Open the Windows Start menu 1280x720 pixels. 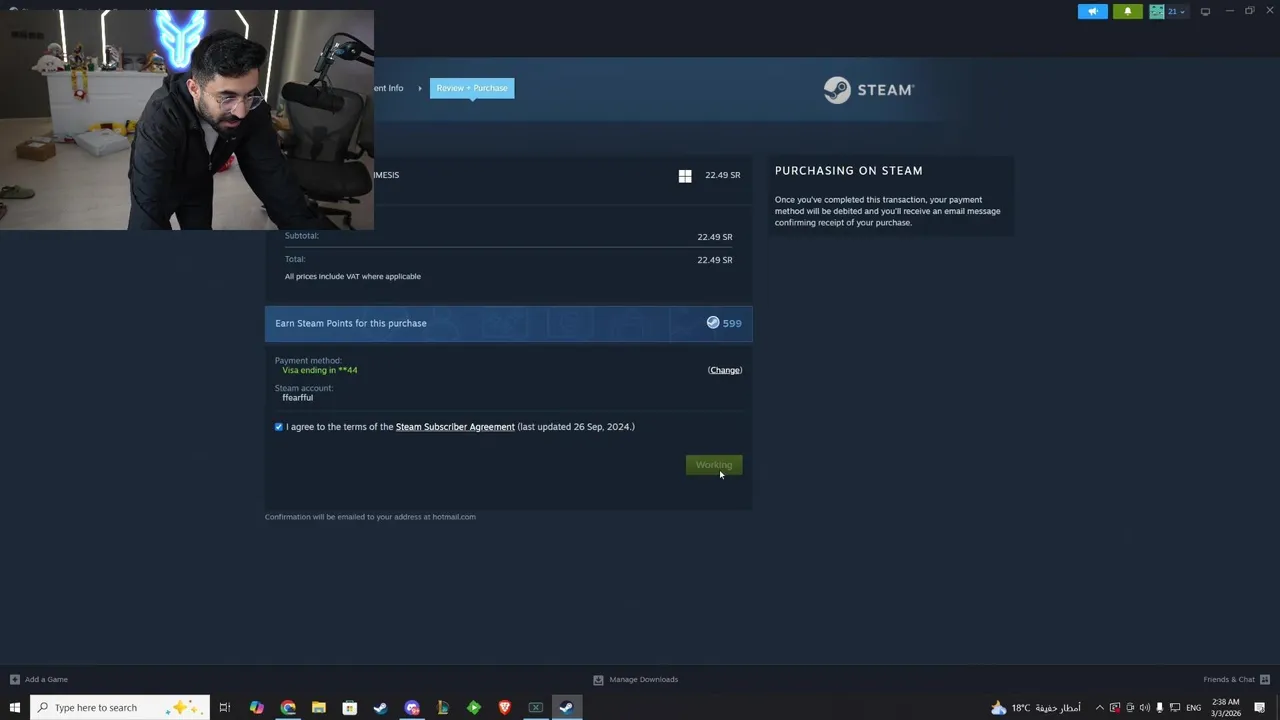pos(14,708)
